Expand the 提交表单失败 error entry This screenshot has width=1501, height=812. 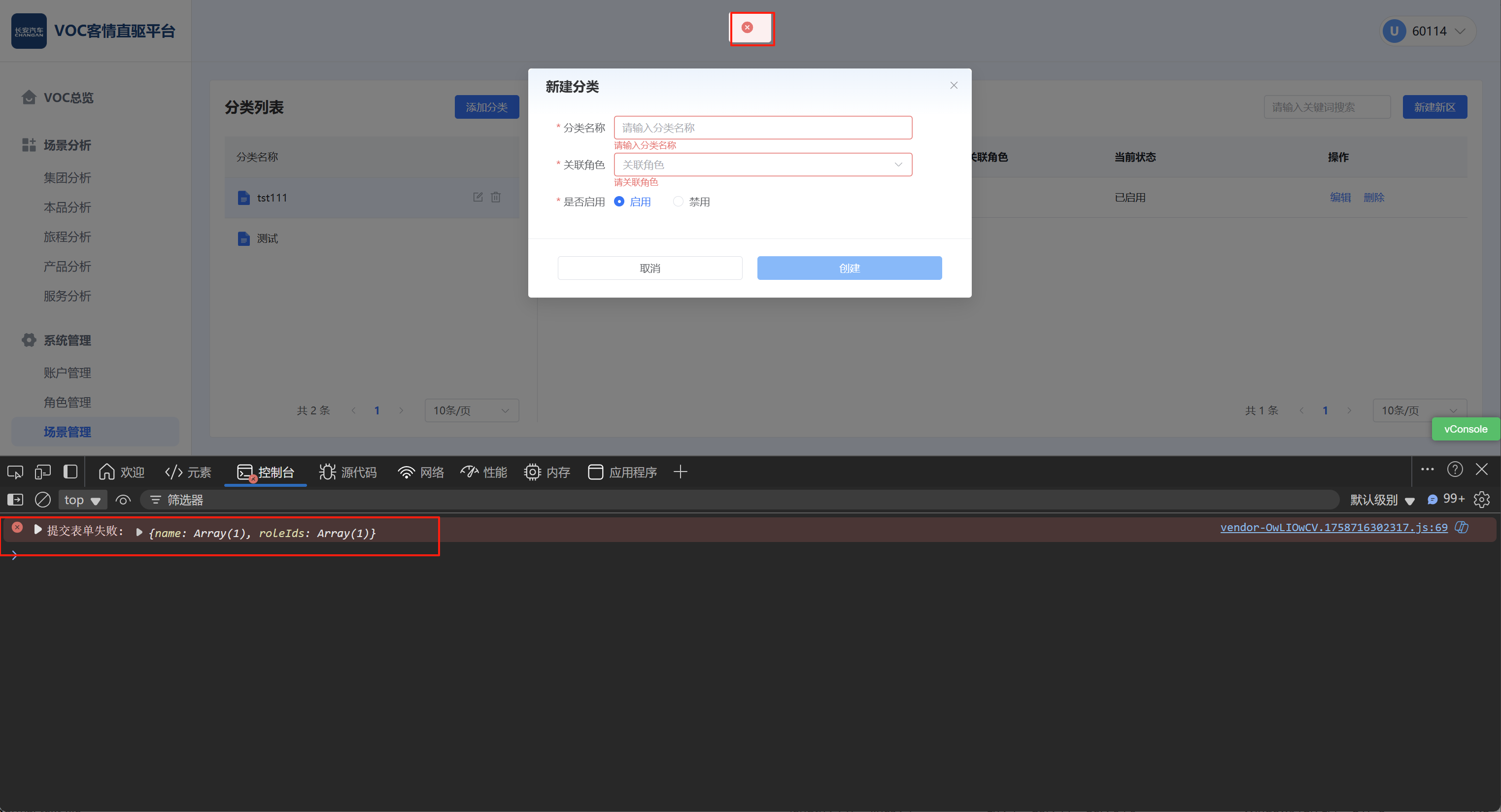point(38,530)
